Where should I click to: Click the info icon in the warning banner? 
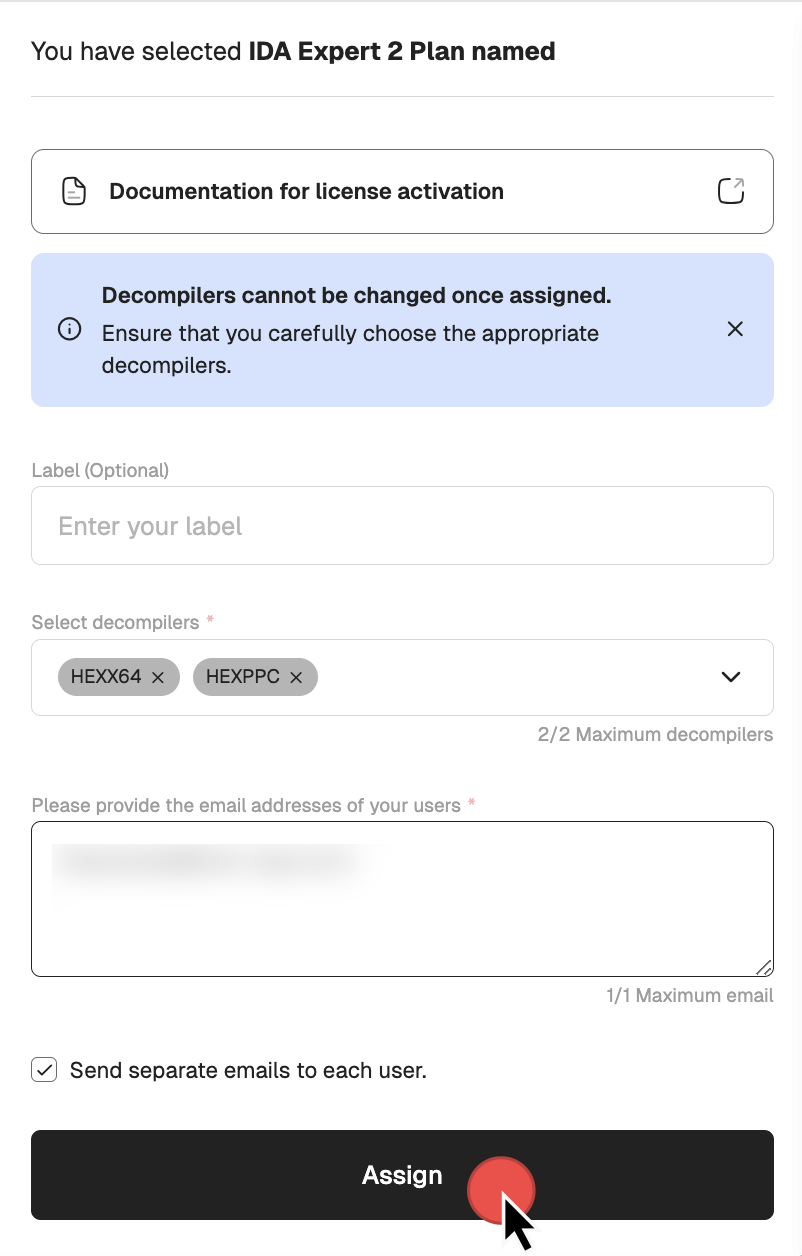[70, 329]
